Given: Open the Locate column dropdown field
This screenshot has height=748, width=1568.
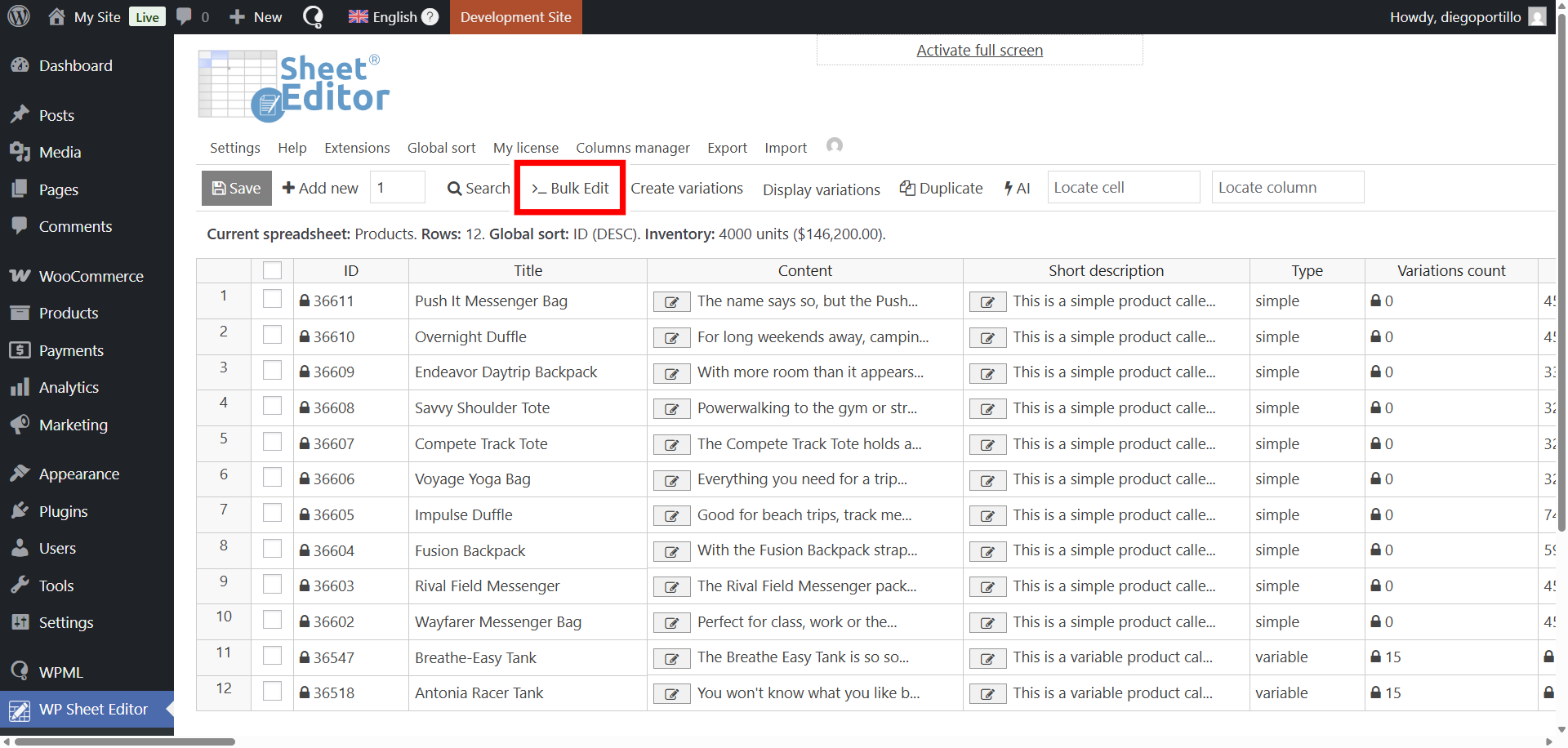Looking at the screenshot, I should (x=1287, y=188).
